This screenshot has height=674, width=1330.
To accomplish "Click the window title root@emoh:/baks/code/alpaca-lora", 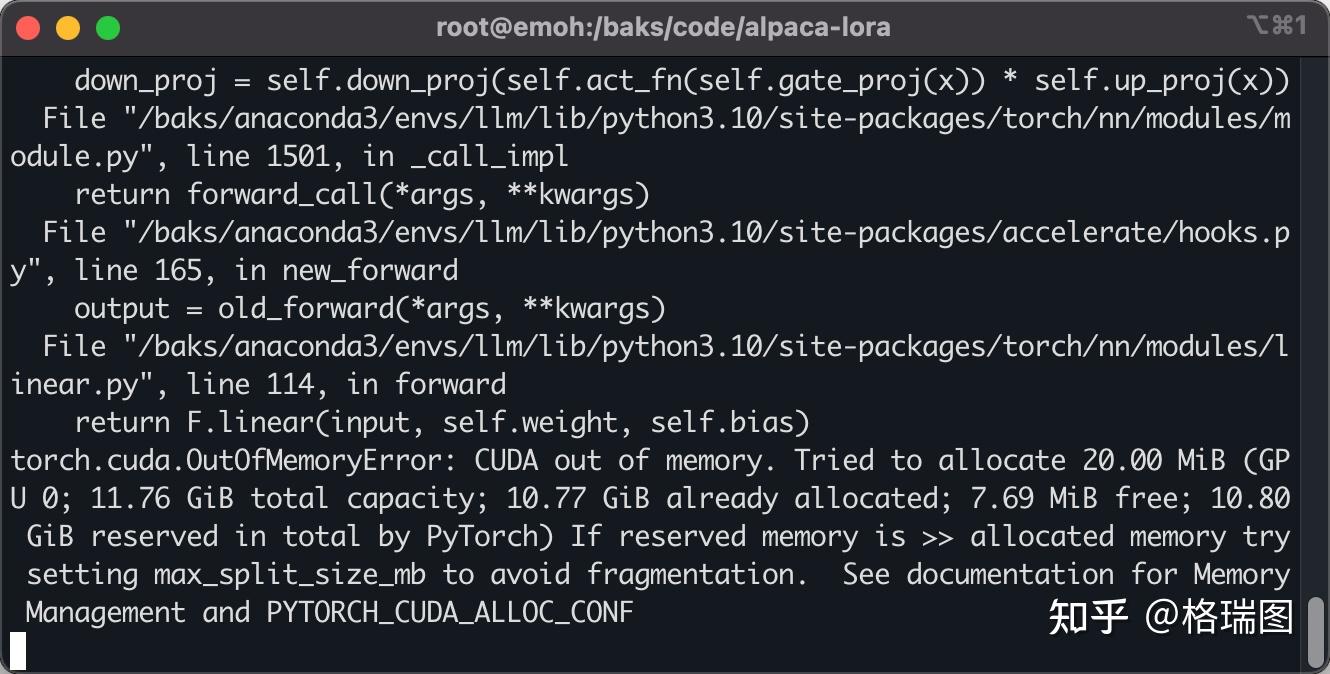I will [663, 28].
